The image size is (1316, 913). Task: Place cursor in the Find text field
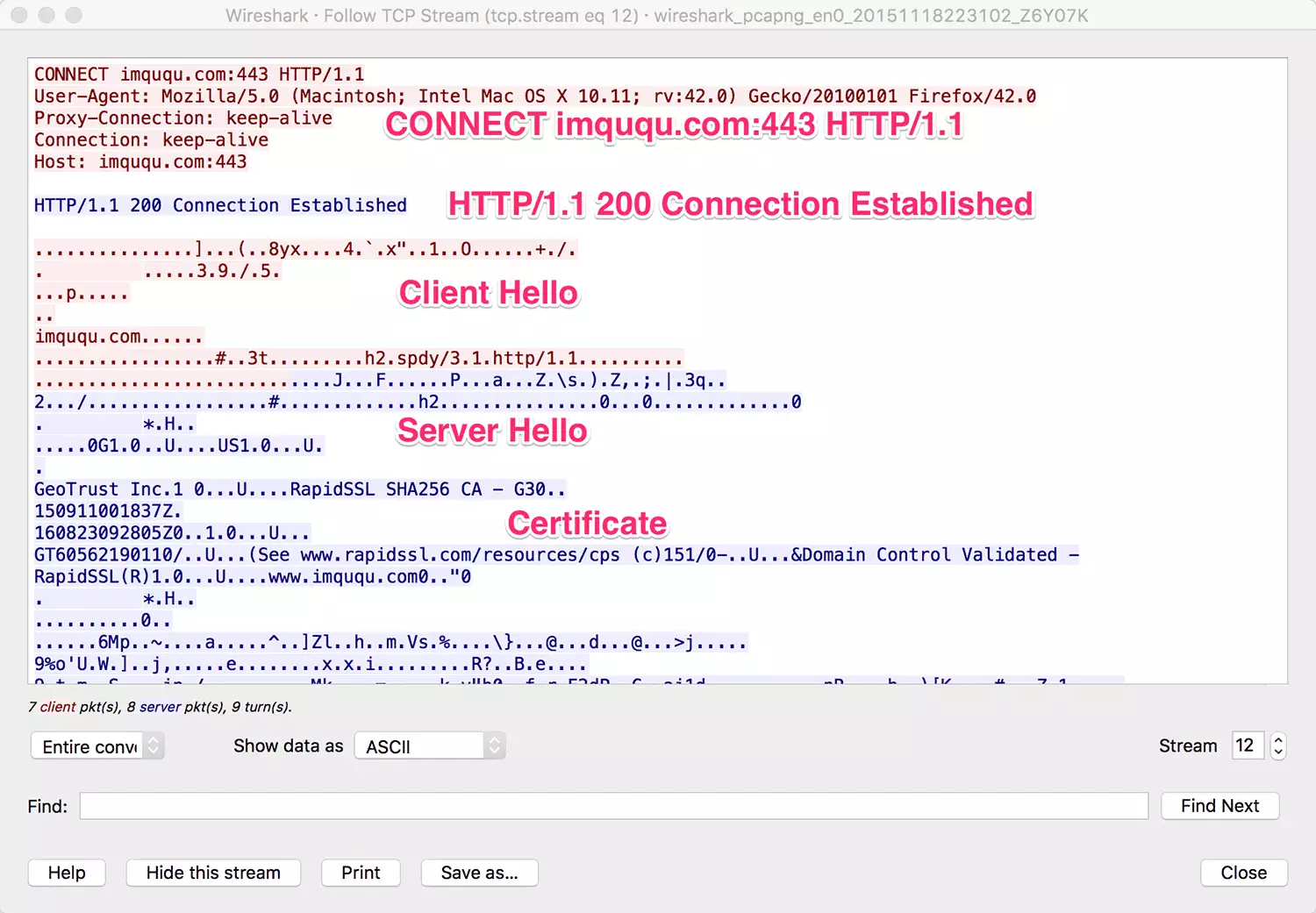point(614,806)
